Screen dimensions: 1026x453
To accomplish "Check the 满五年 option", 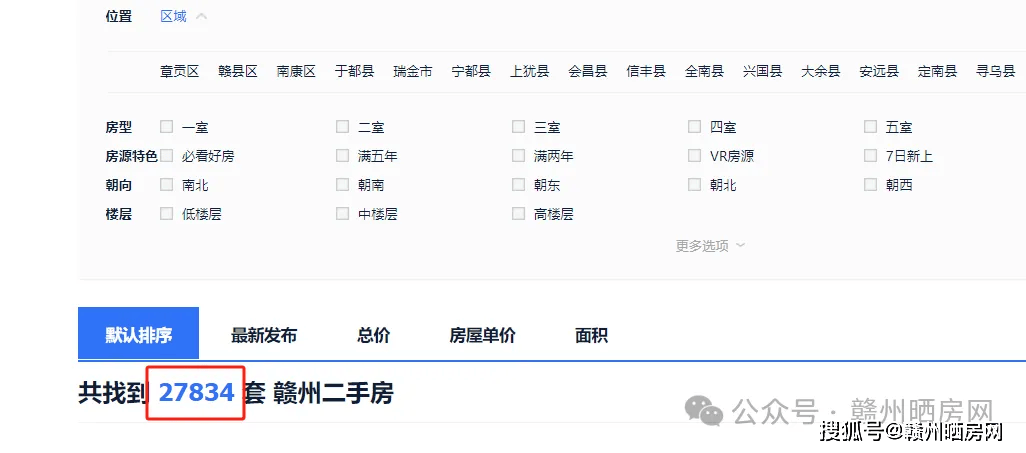I will point(343,156).
